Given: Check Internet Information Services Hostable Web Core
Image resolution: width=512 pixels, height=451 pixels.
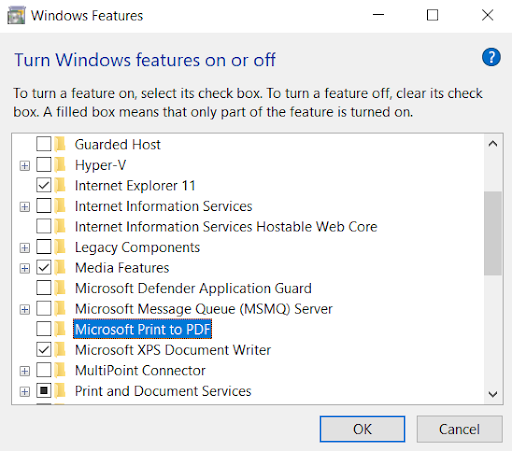Looking at the screenshot, I should [44, 226].
